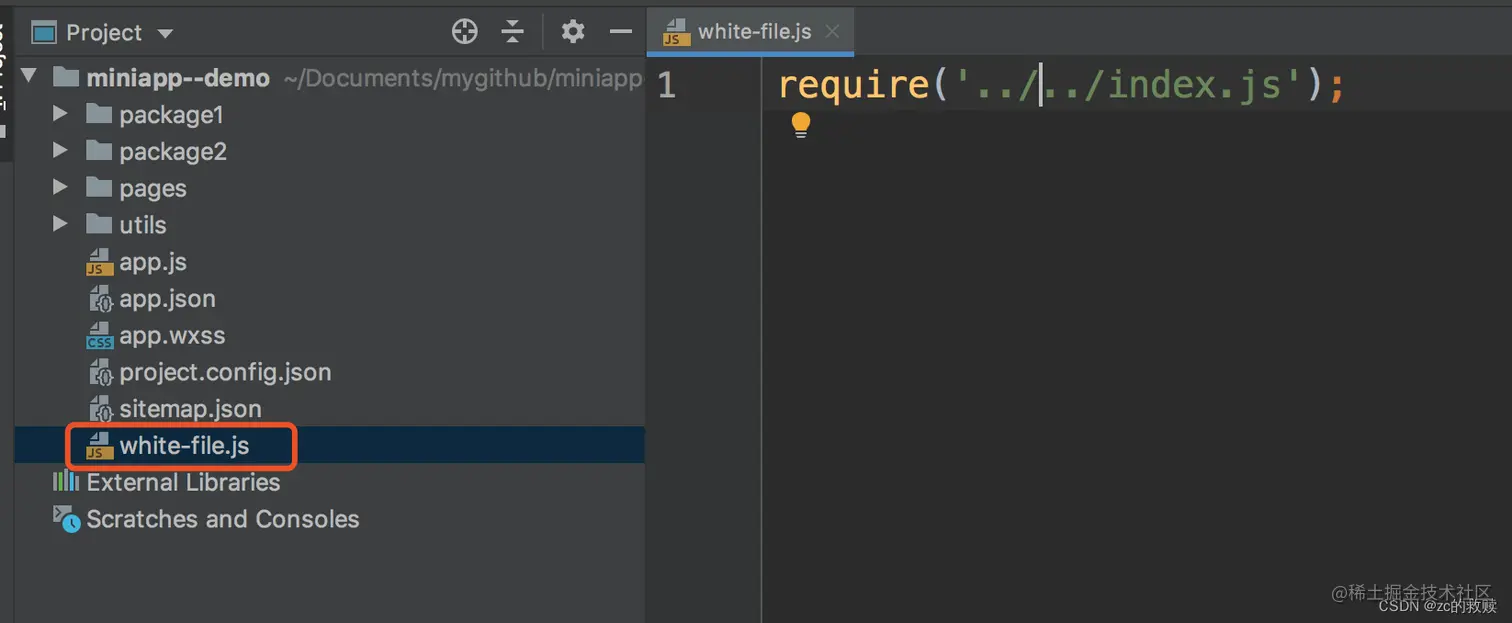The image size is (1512, 623).
Task: Open app.js in the project tree
Action: tap(153, 262)
